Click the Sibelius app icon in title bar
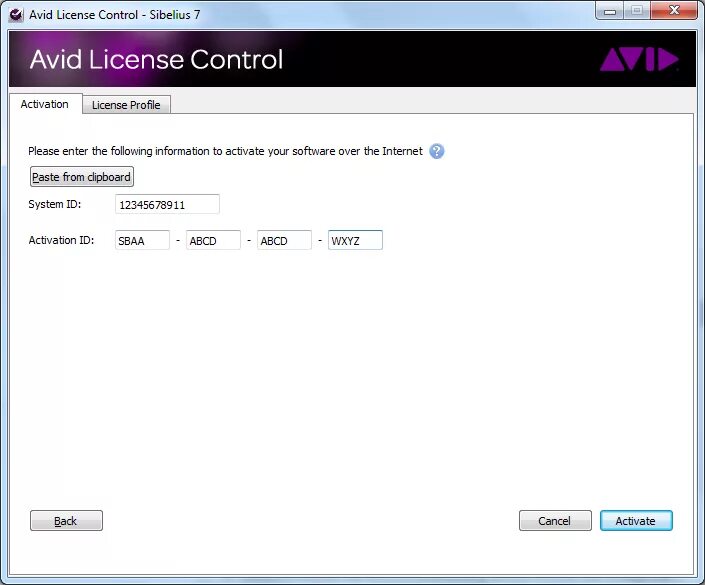This screenshot has height=585, width=705. point(16,15)
